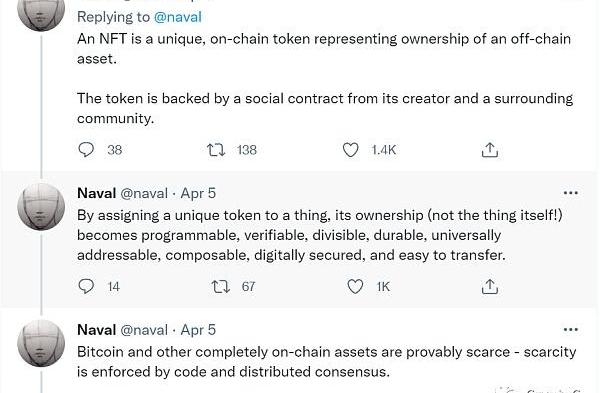Open the more options menu on the Bitcoin tweet

click(x=571, y=329)
